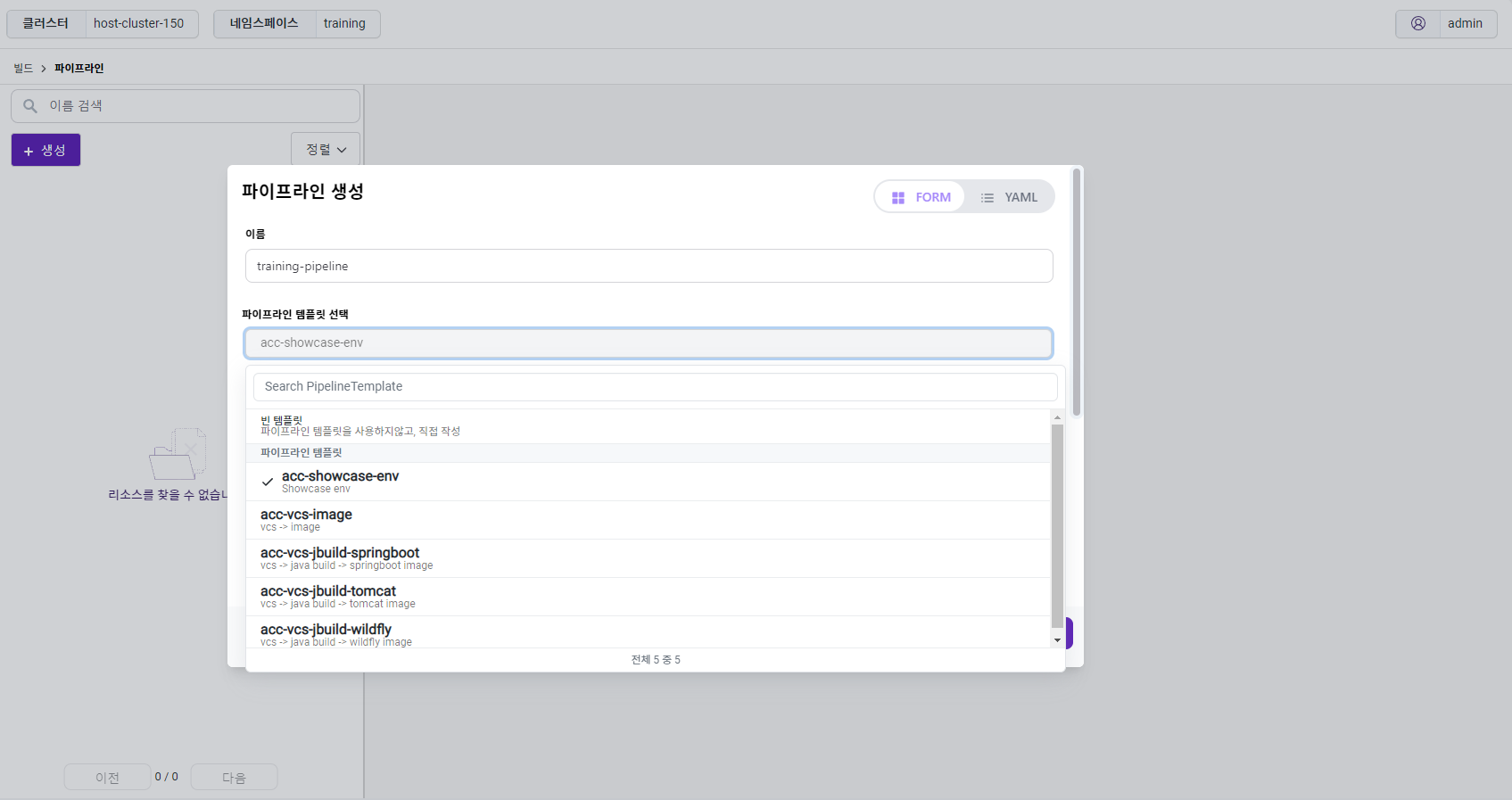Click the empty folder icon

pos(178,454)
